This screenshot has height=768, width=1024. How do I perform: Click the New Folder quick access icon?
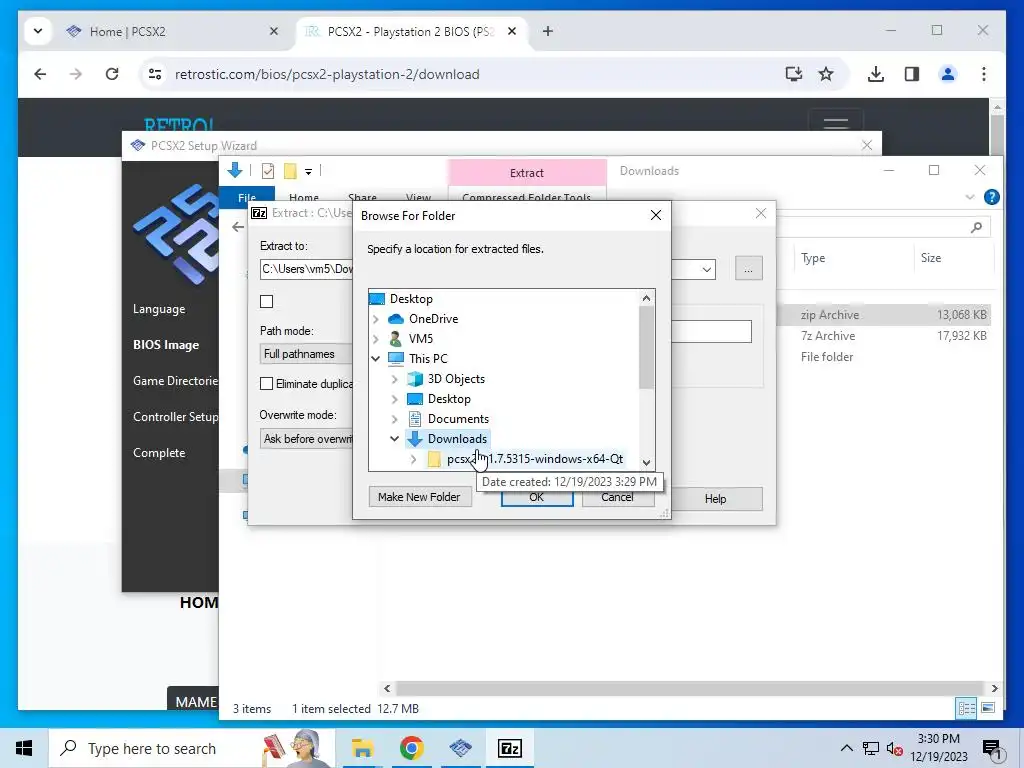click(x=290, y=171)
